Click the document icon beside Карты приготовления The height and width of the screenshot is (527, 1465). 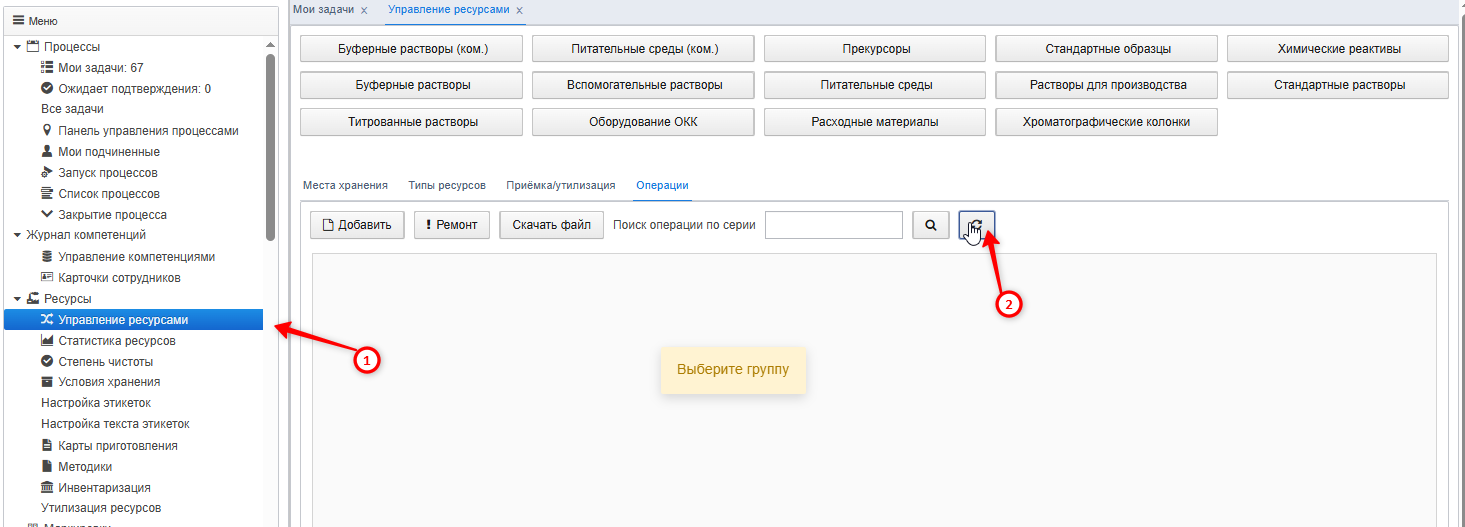47,446
